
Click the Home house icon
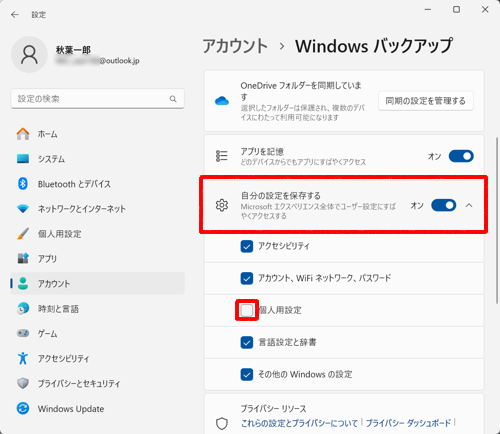23,134
